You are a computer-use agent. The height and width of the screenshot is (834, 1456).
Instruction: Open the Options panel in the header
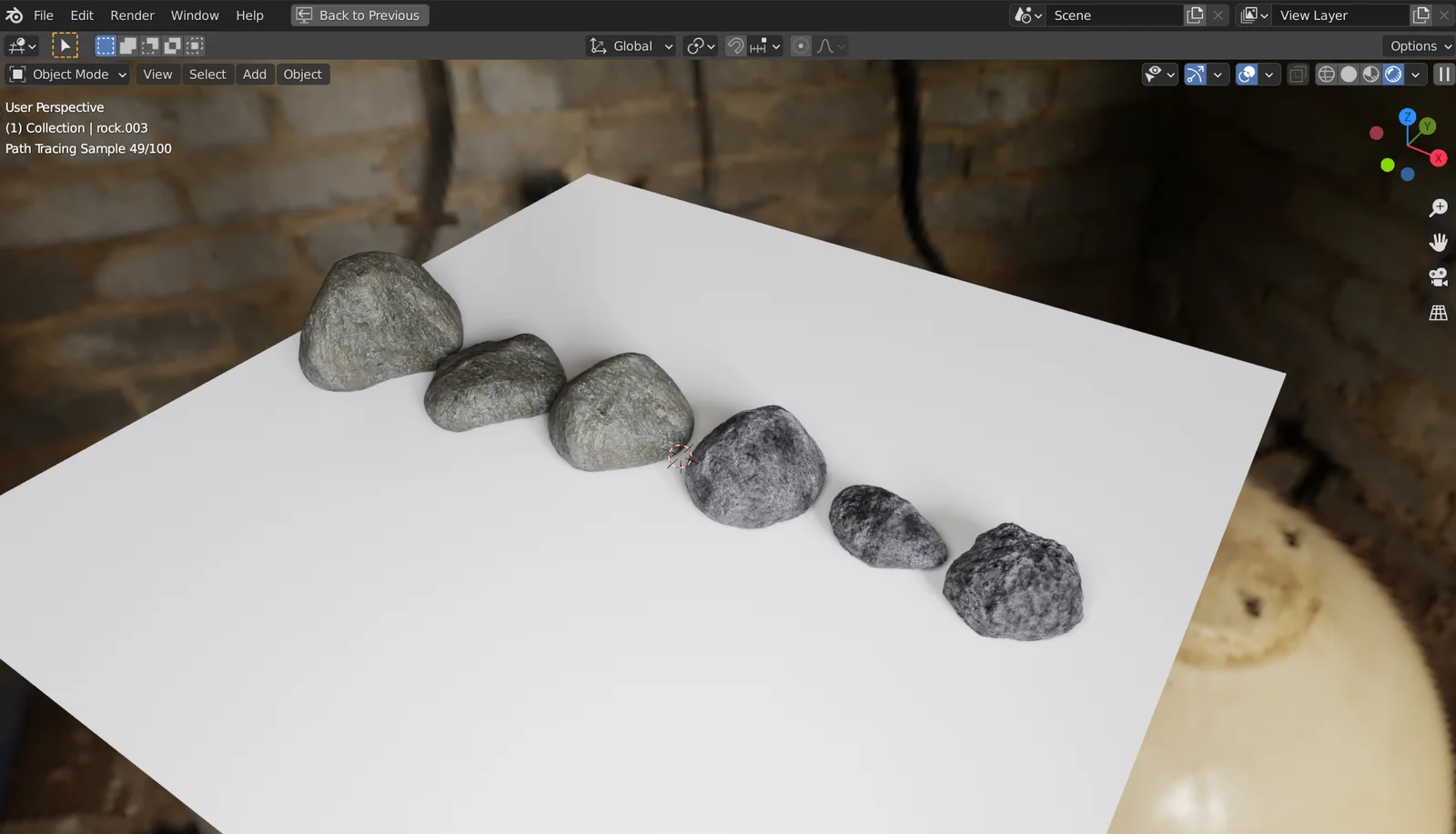pyautogui.click(x=1416, y=45)
